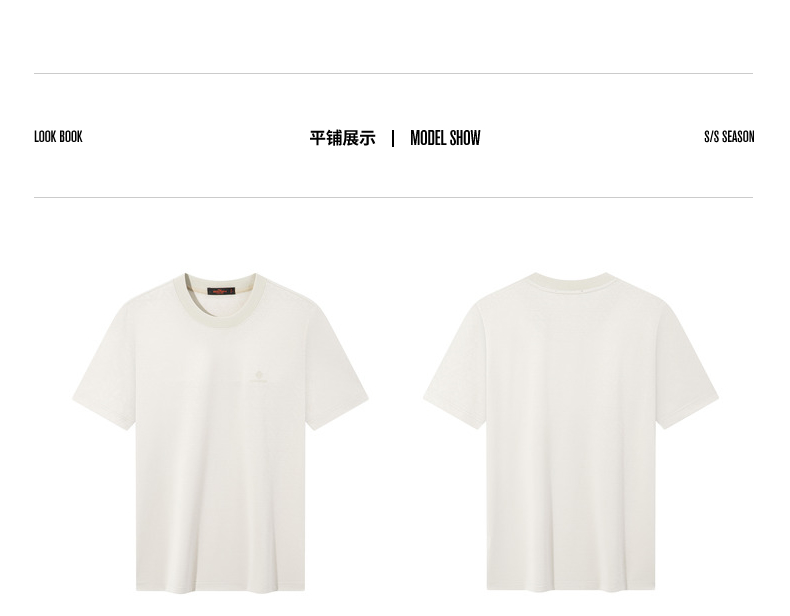Click the right sleeve of the back-view shirt

coord(687,368)
